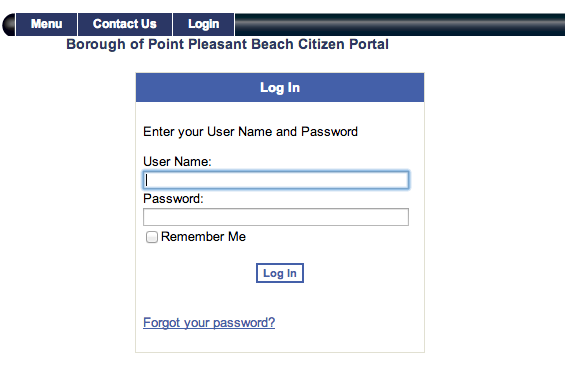The image size is (565, 385).
Task: Focus the Password text field
Action: click(x=276, y=217)
